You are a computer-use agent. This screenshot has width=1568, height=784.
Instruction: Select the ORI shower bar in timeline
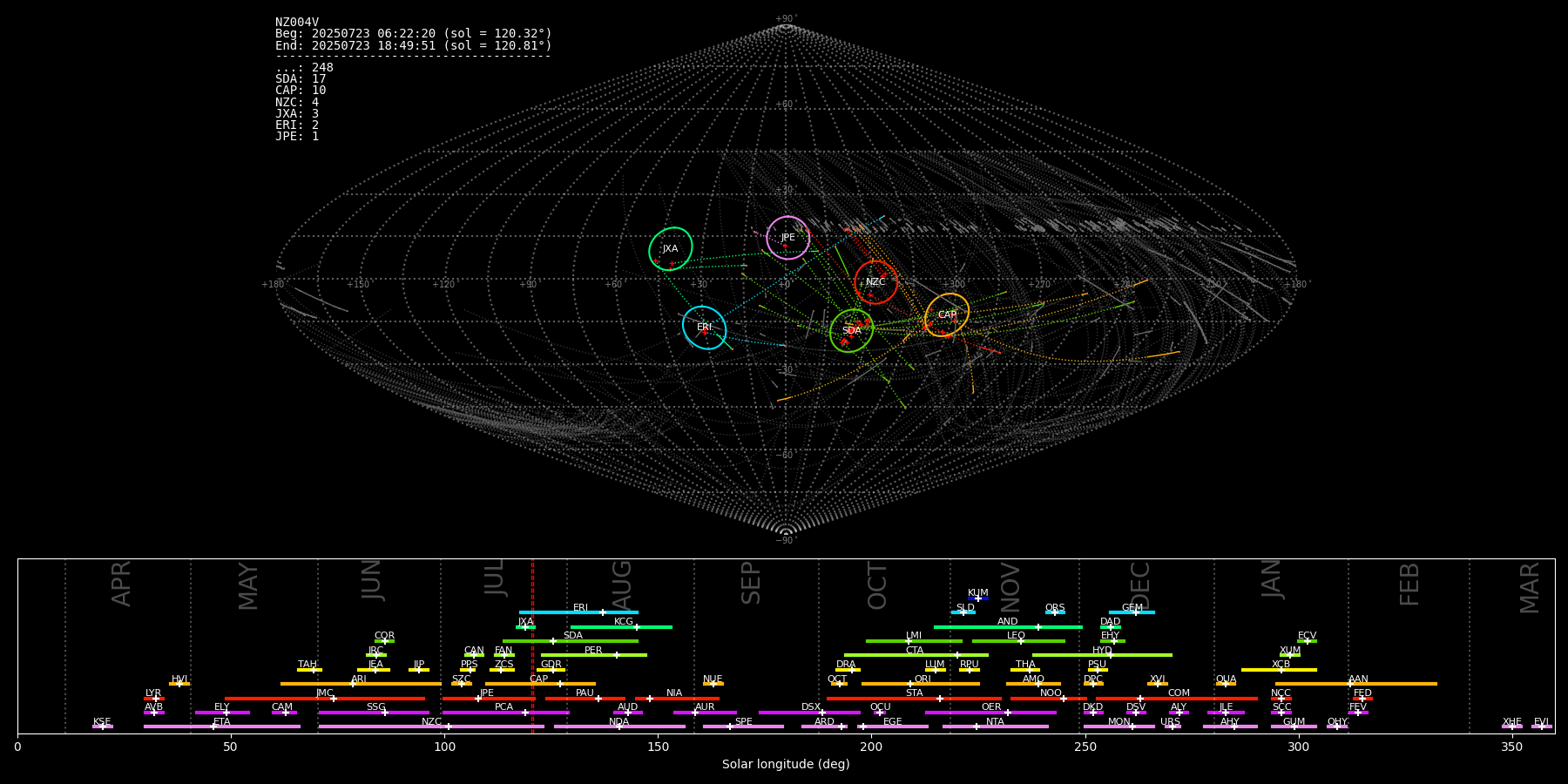click(921, 684)
